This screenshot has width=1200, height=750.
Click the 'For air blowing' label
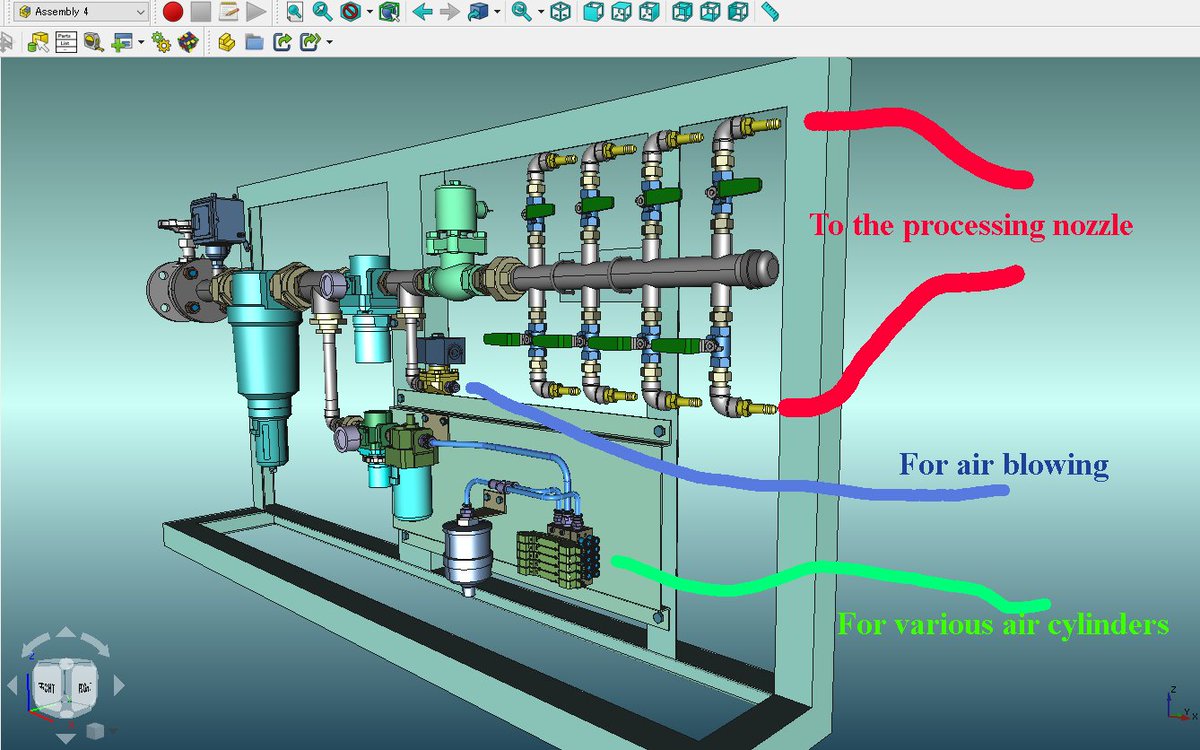pyautogui.click(x=1004, y=465)
